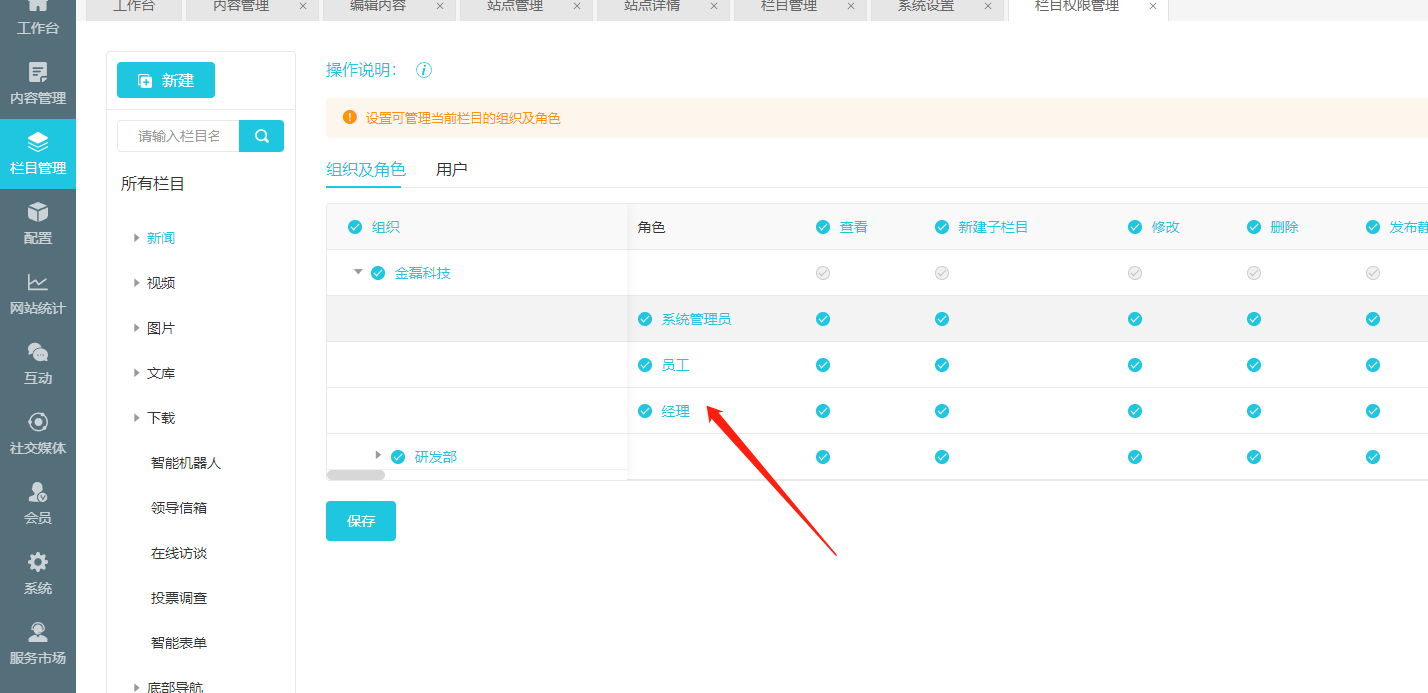The image size is (1428, 693).
Task: Open 配置 in the left sidebar
Action: tap(38, 224)
